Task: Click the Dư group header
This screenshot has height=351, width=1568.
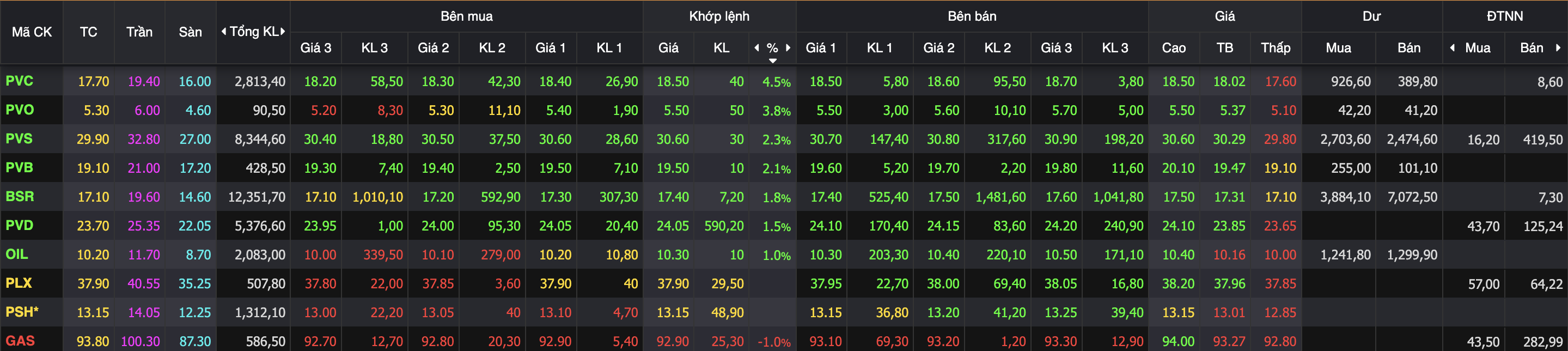Action: [x=1371, y=16]
